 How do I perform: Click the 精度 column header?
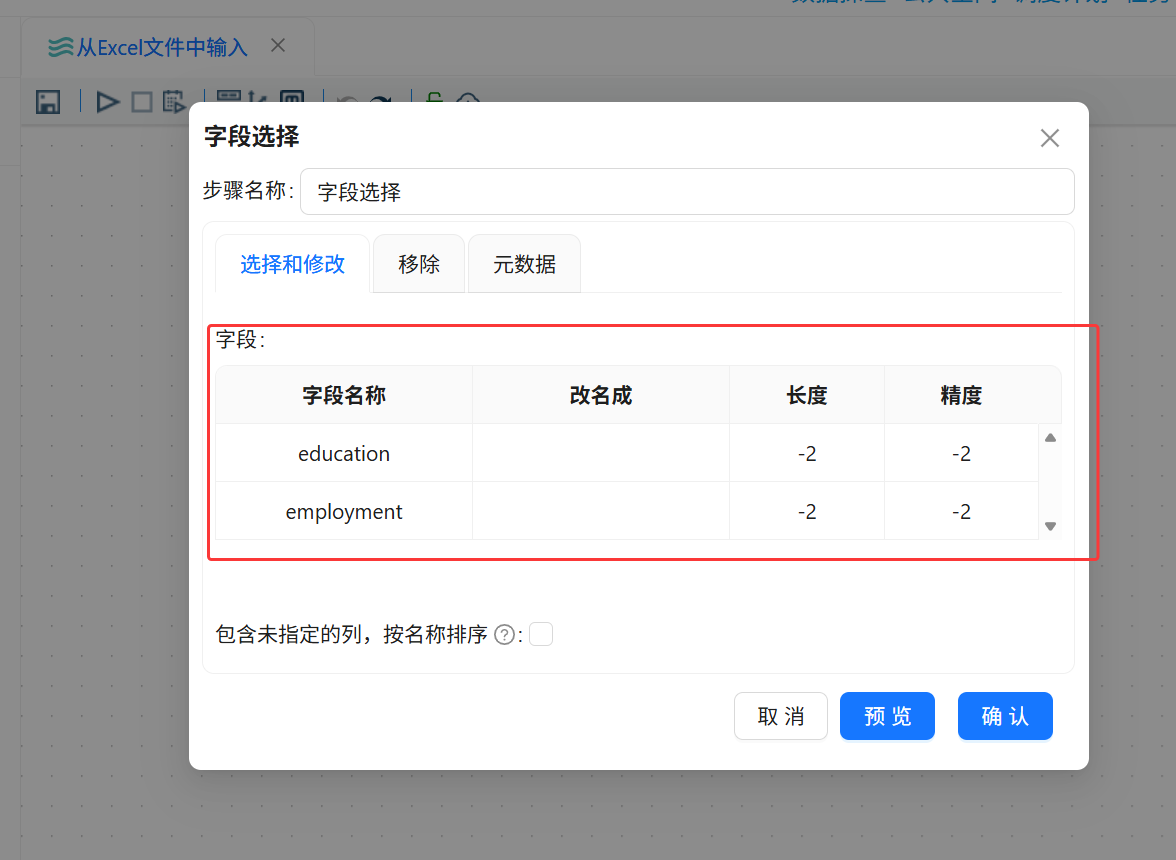(962, 395)
